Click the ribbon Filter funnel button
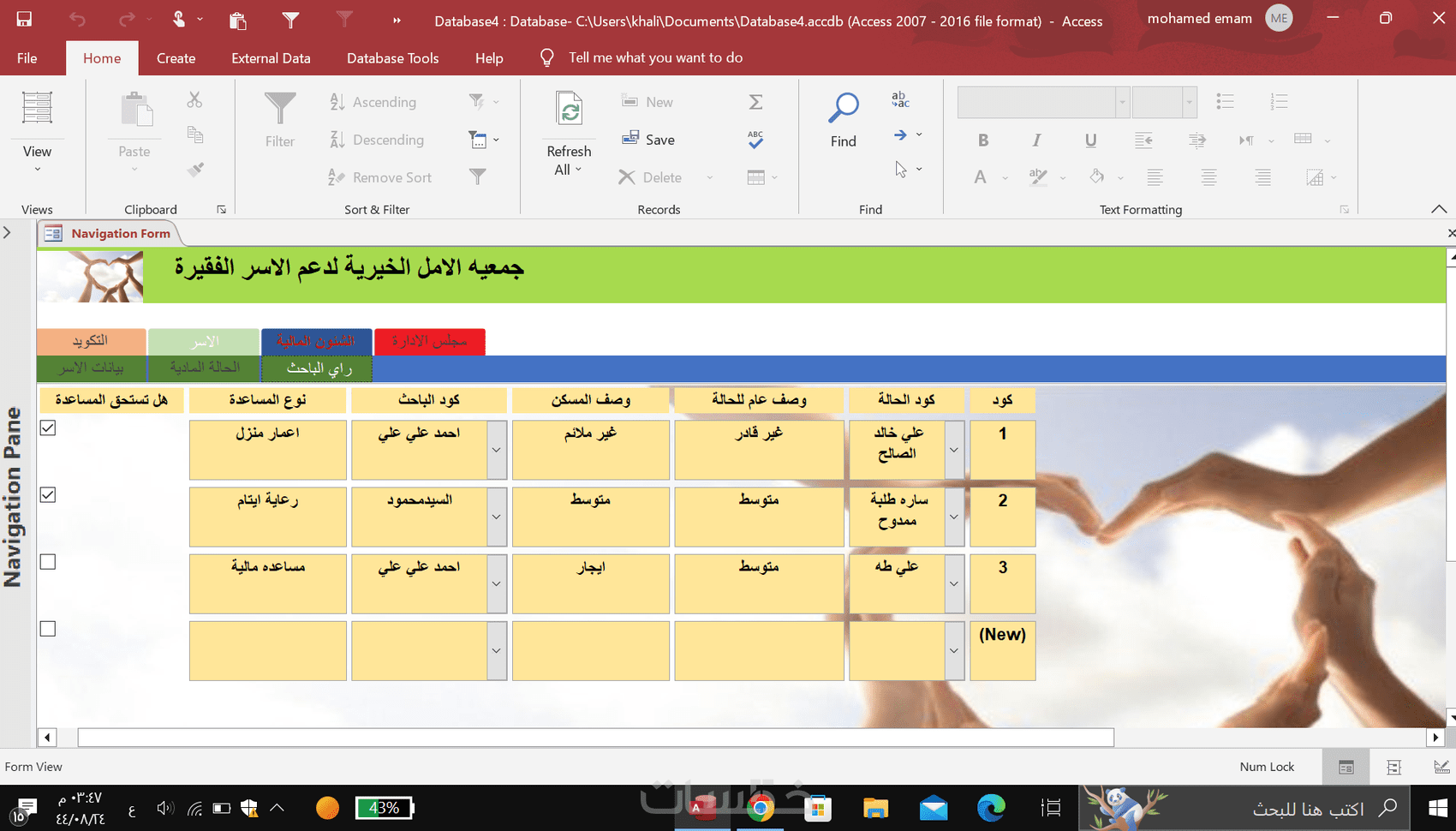The width and height of the screenshot is (1456, 831). 280,120
